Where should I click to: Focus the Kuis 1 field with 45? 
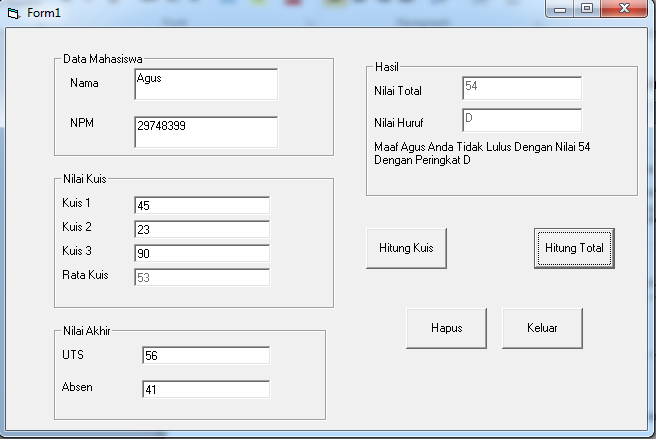[x=202, y=205]
